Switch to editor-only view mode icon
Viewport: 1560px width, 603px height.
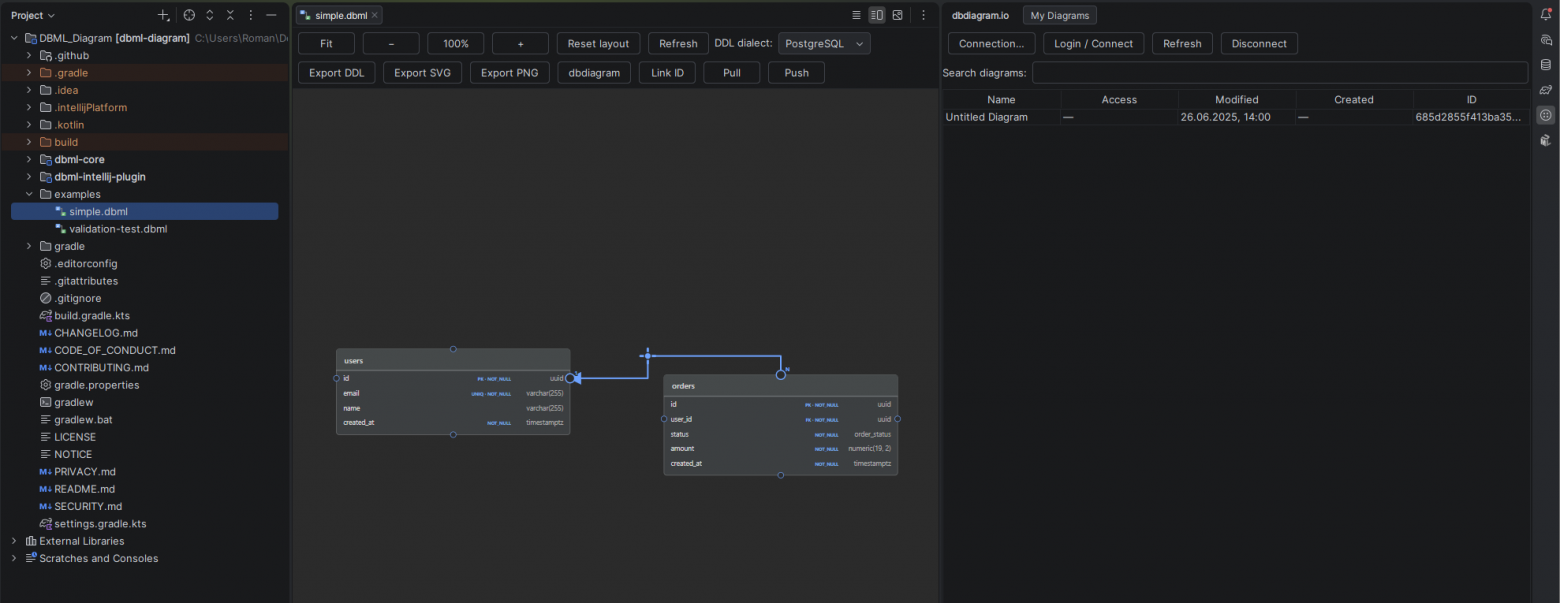pos(856,15)
